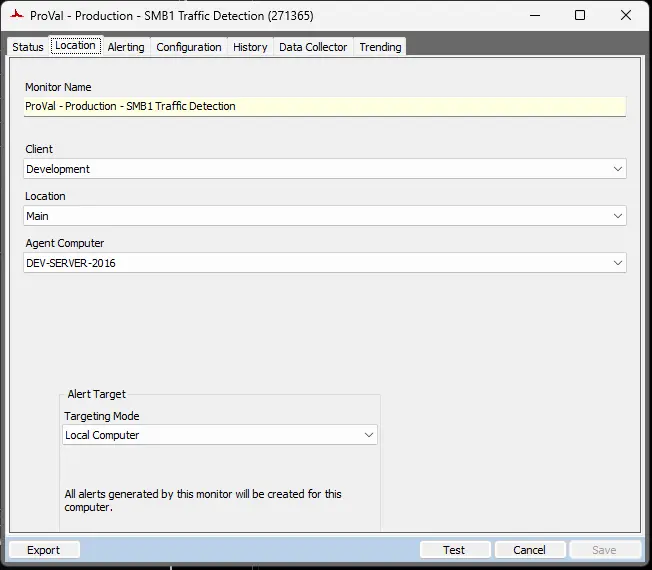652x570 pixels.
Task: View the History tab
Action: point(250,47)
